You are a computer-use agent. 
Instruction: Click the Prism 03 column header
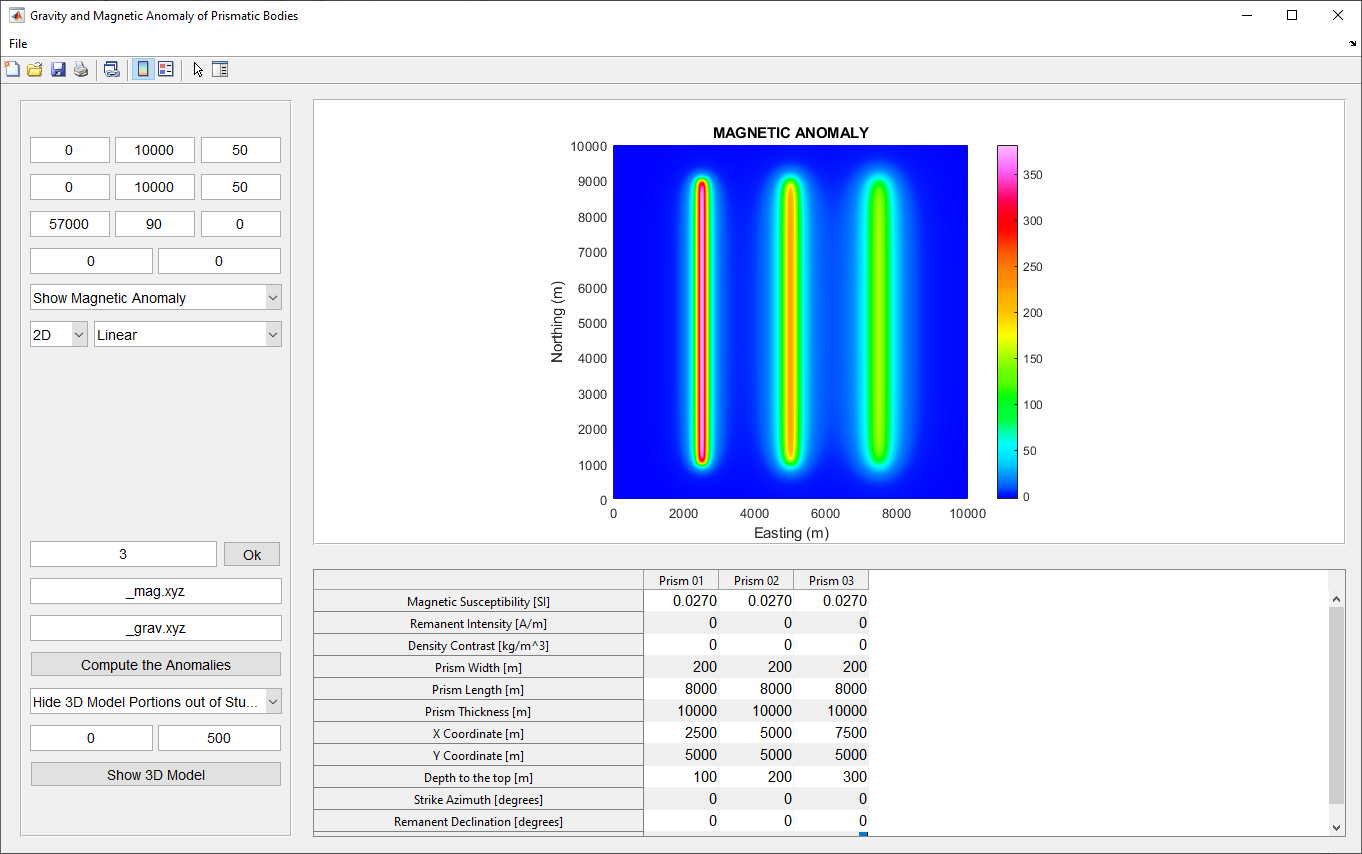(831, 580)
